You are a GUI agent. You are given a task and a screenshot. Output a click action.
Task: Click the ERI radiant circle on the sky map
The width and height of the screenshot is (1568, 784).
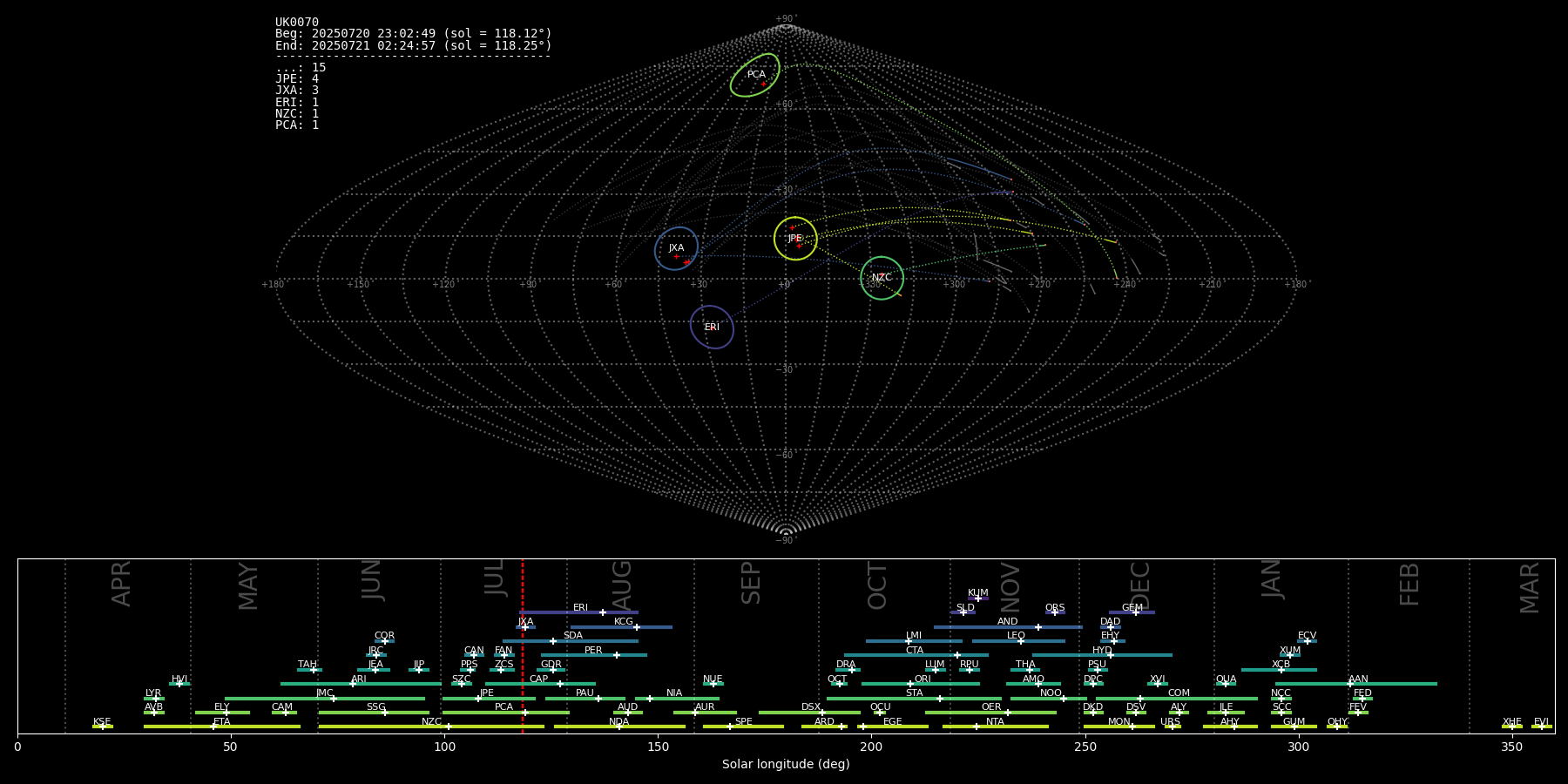tap(712, 328)
